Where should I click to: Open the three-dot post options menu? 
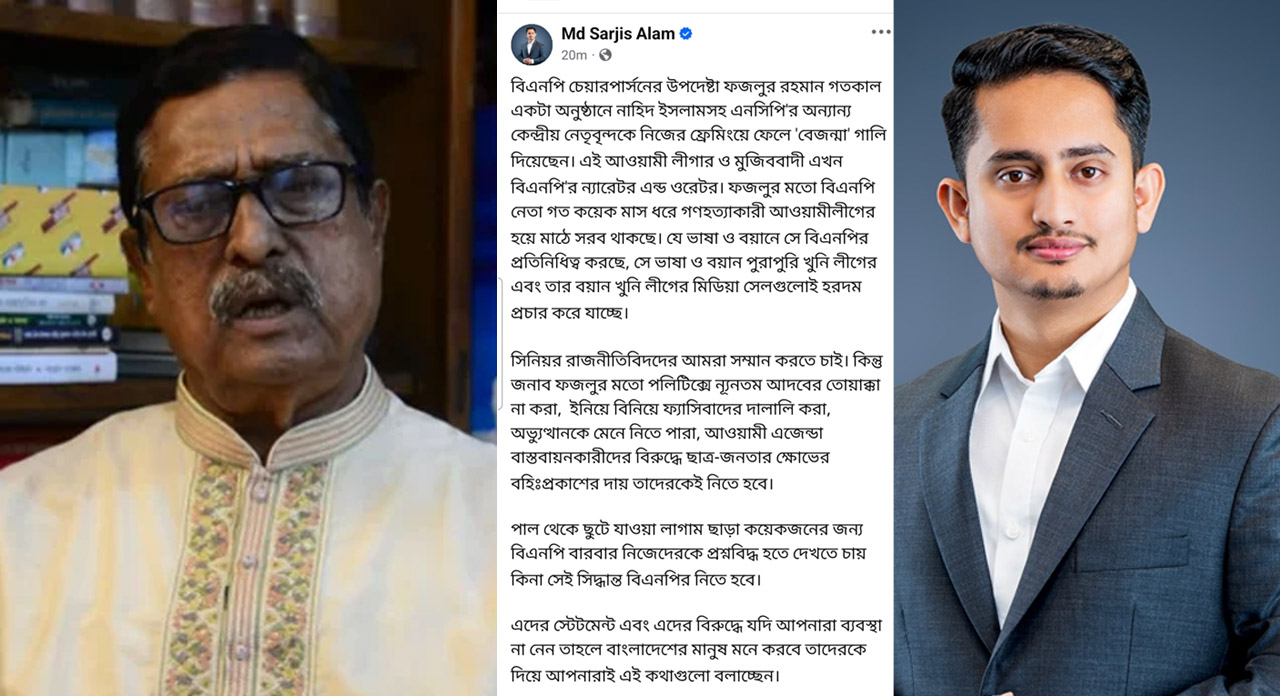pos(880,32)
